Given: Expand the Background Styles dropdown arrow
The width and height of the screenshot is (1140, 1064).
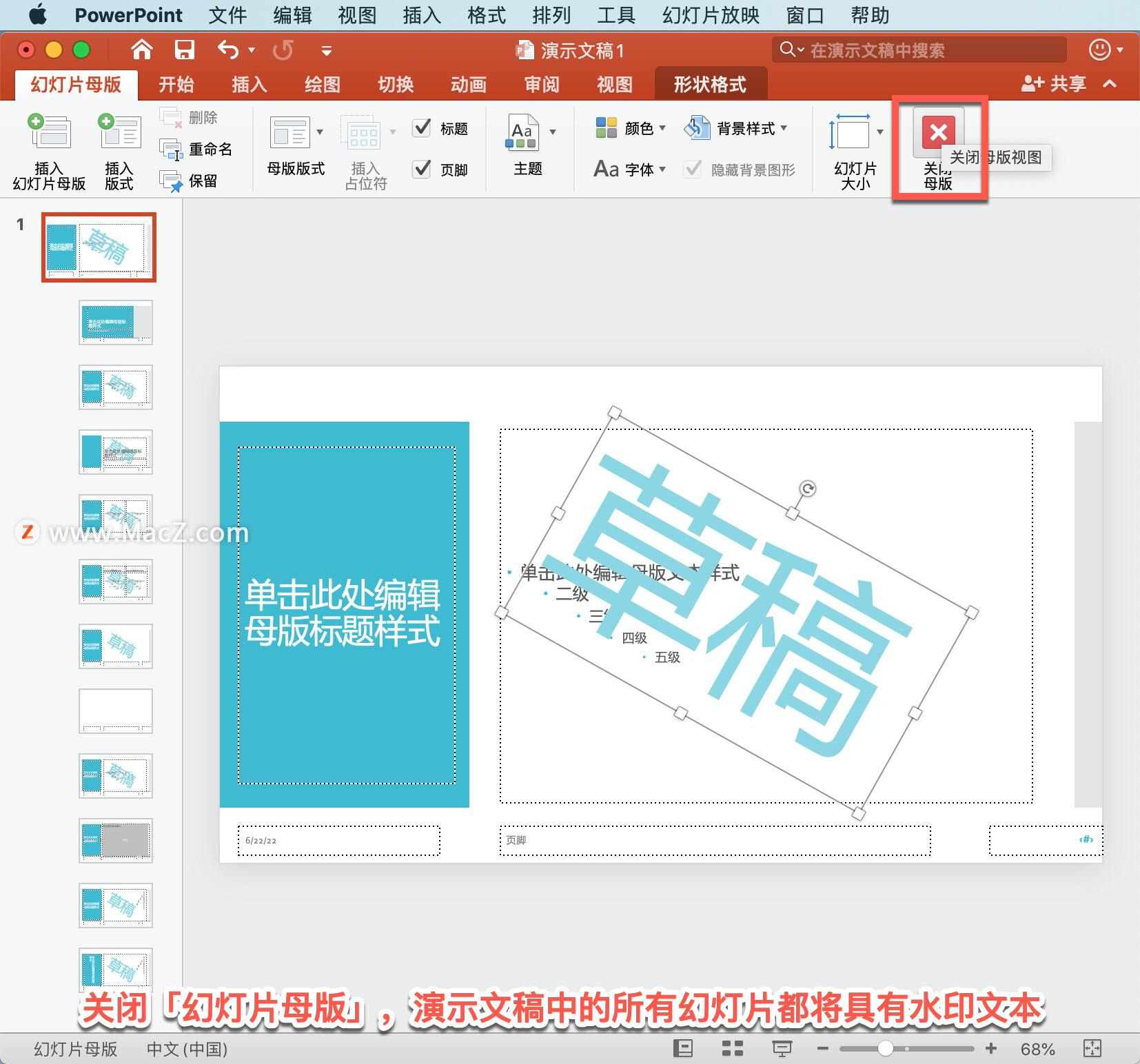Looking at the screenshot, I should click(x=784, y=127).
